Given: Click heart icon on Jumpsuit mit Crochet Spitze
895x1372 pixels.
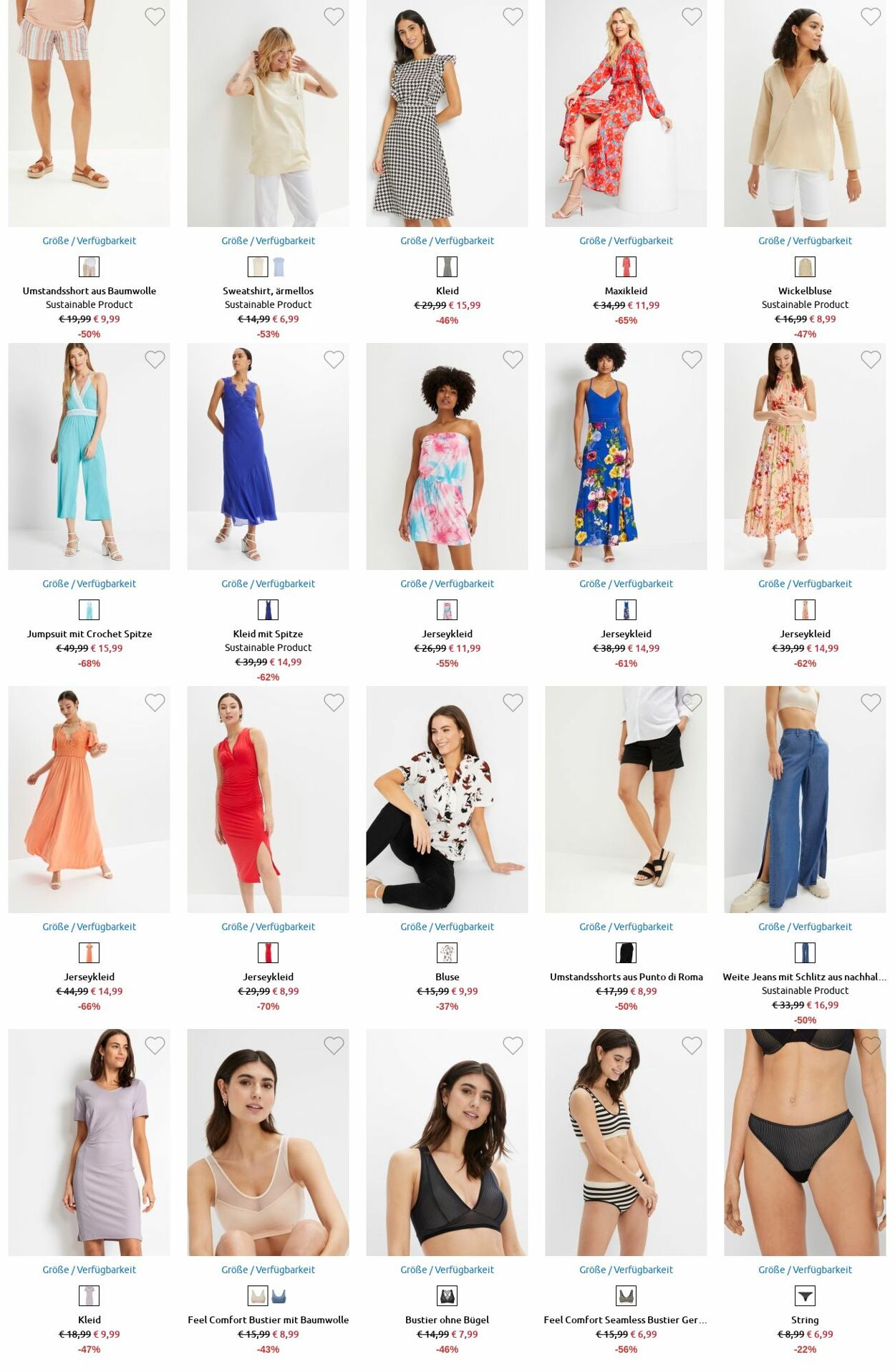Looking at the screenshot, I should [155, 359].
